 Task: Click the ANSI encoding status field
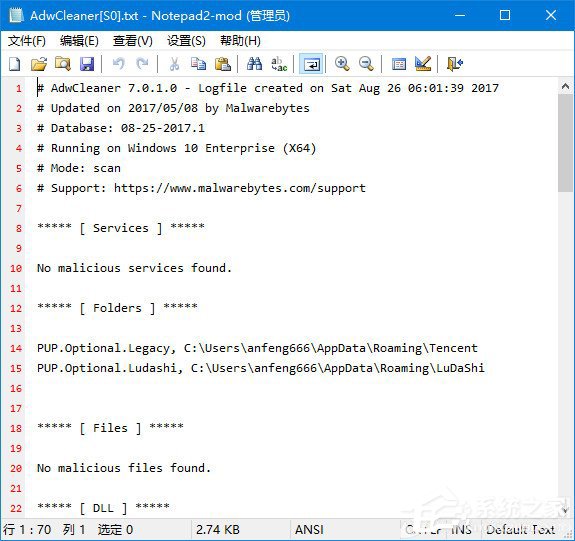[x=309, y=530]
